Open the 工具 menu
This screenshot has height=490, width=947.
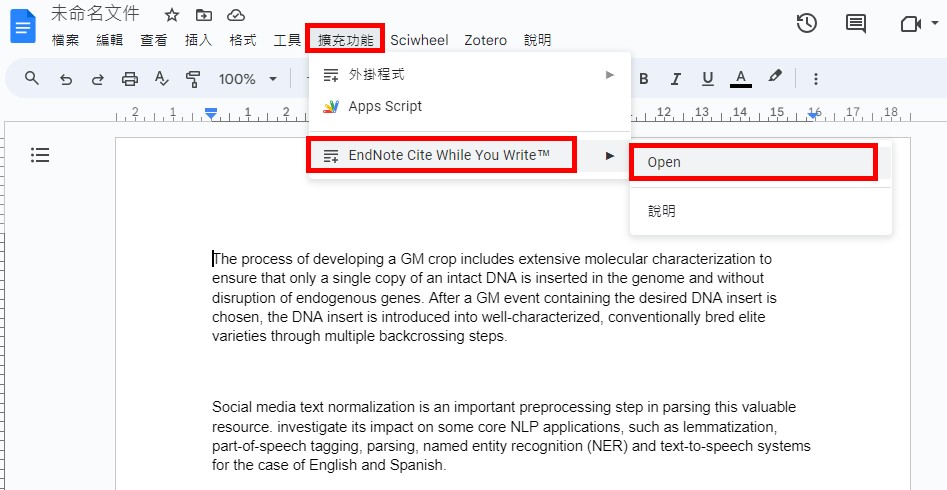coord(287,40)
